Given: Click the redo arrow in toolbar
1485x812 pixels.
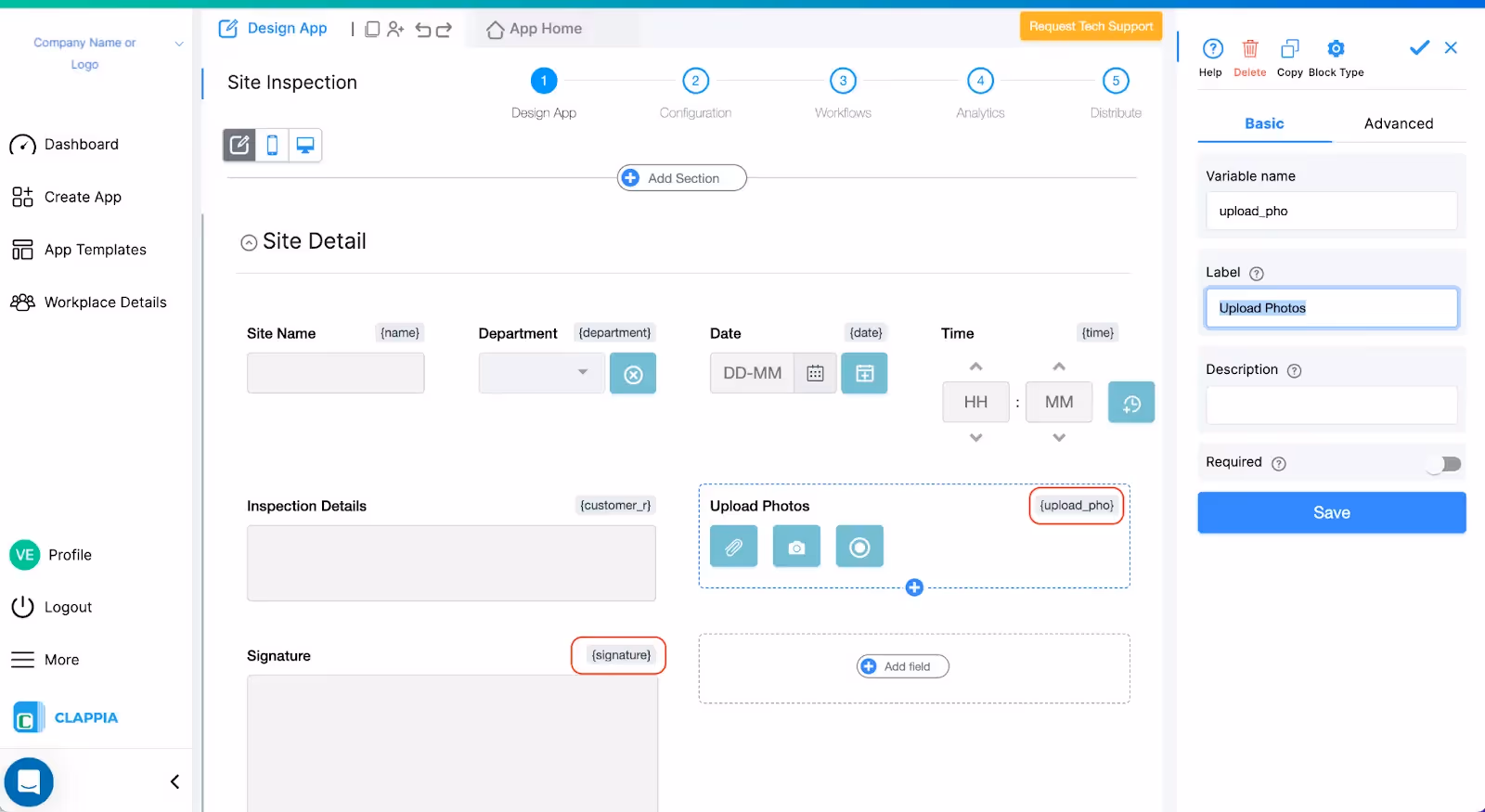Looking at the screenshot, I should pos(444,30).
